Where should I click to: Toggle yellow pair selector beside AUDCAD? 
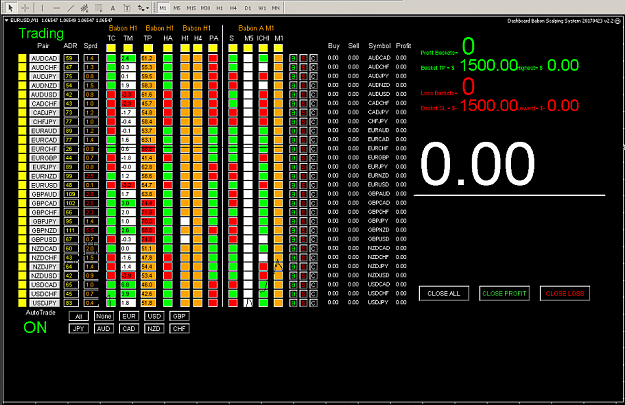(x=22, y=58)
